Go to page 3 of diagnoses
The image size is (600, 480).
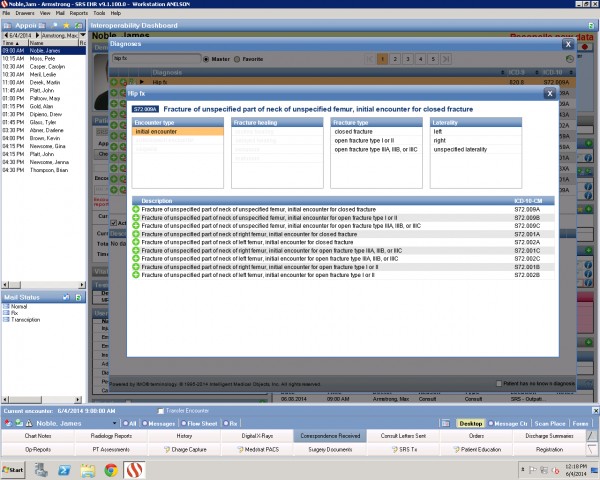(408, 59)
